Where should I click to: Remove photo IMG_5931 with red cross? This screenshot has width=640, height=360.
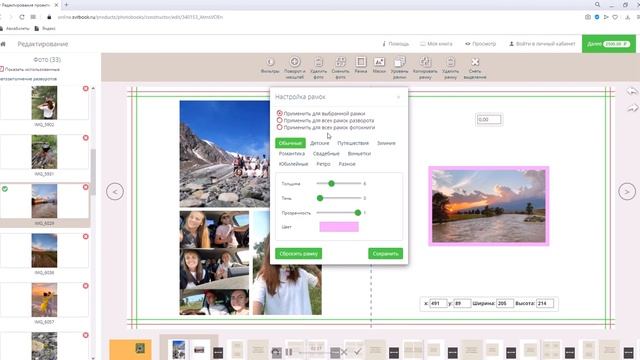[86, 138]
